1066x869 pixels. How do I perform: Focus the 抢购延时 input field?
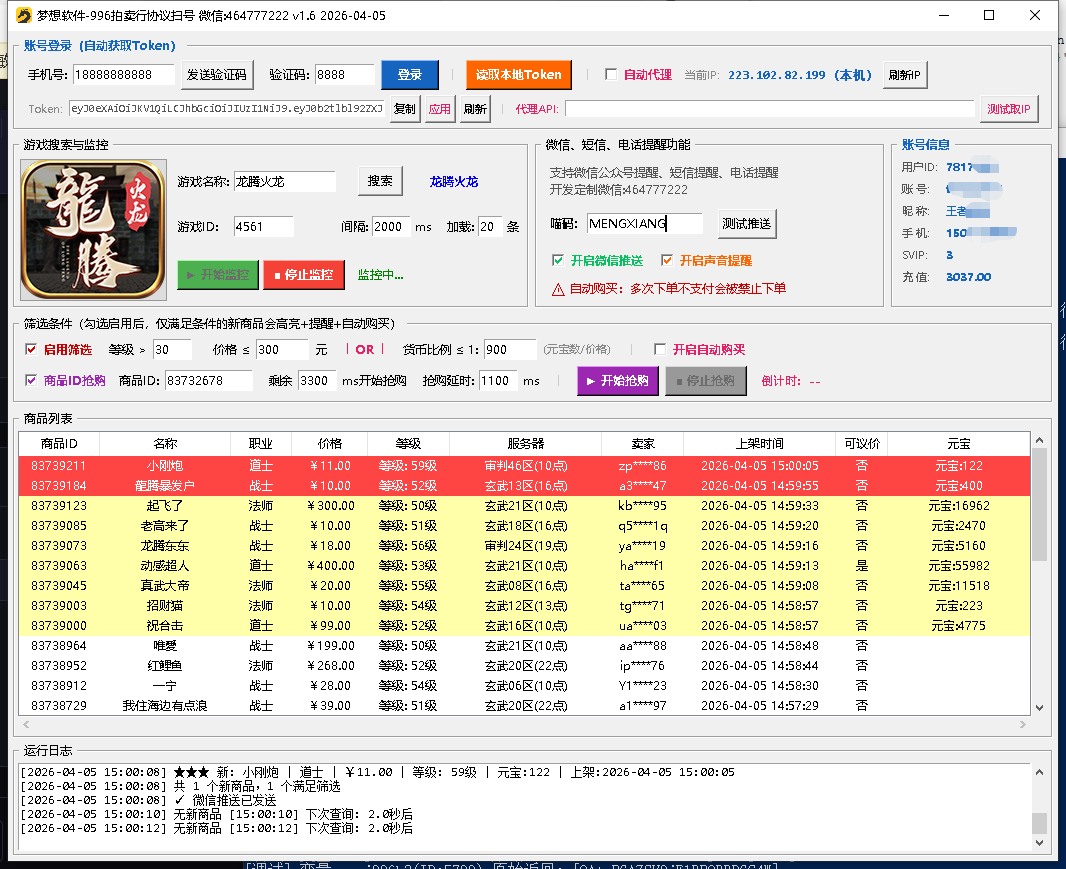(498, 381)
